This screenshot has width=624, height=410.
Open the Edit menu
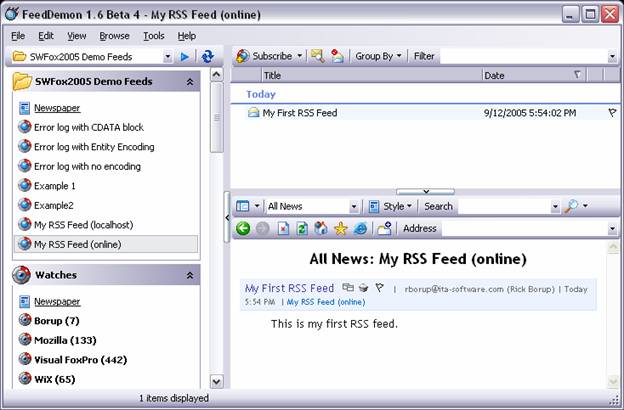pos(46,36)
